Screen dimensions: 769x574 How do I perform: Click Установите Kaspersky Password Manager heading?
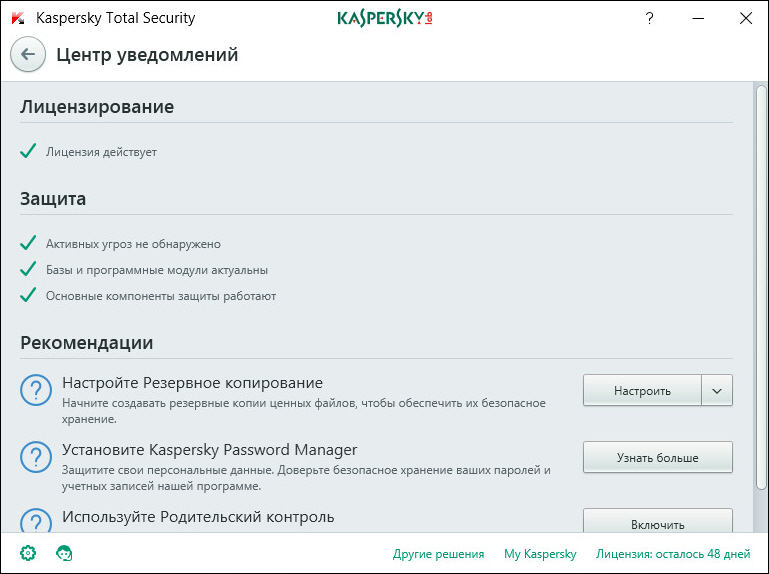click(209, 450)
